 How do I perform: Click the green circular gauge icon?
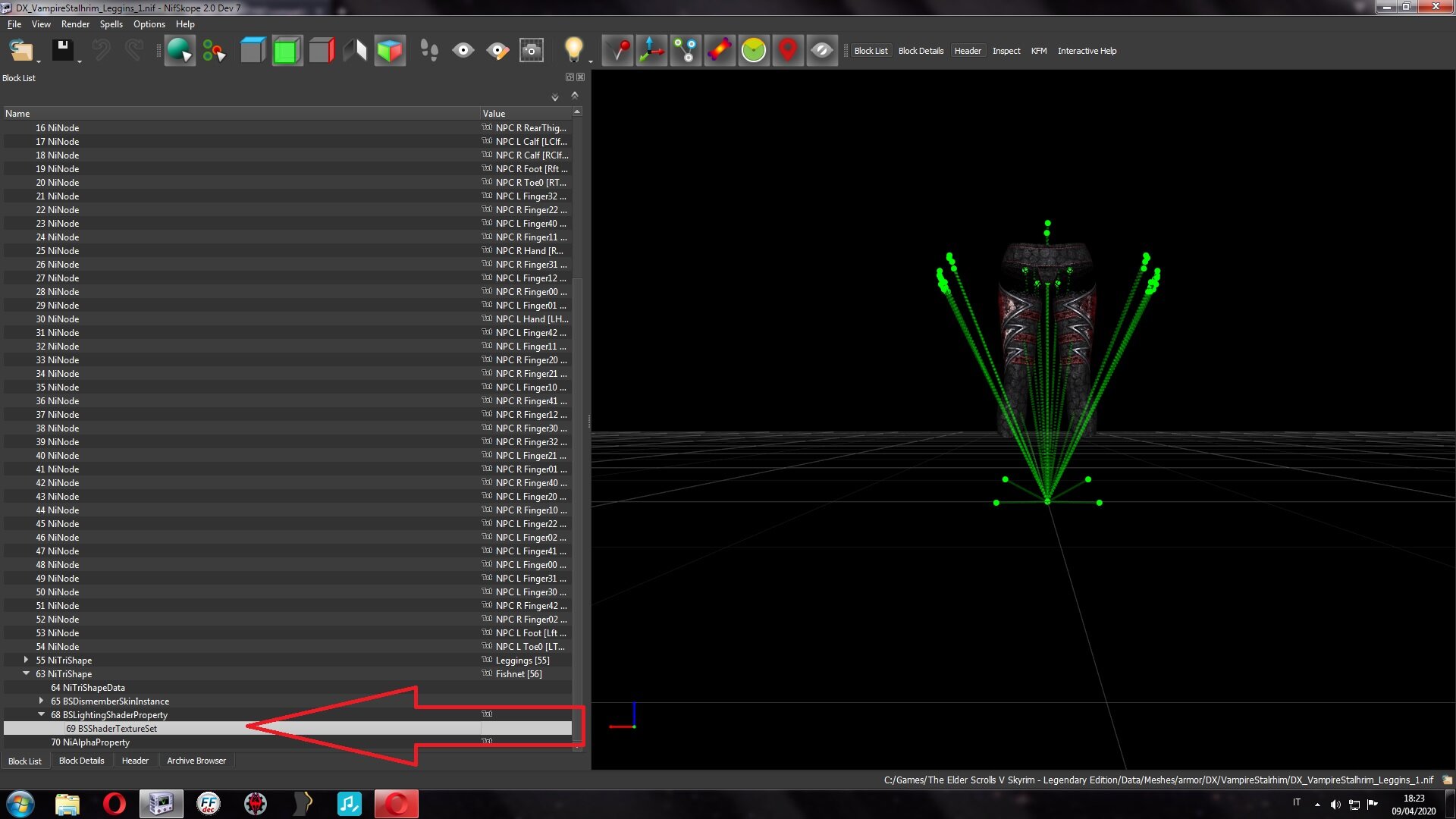point(754,51)
